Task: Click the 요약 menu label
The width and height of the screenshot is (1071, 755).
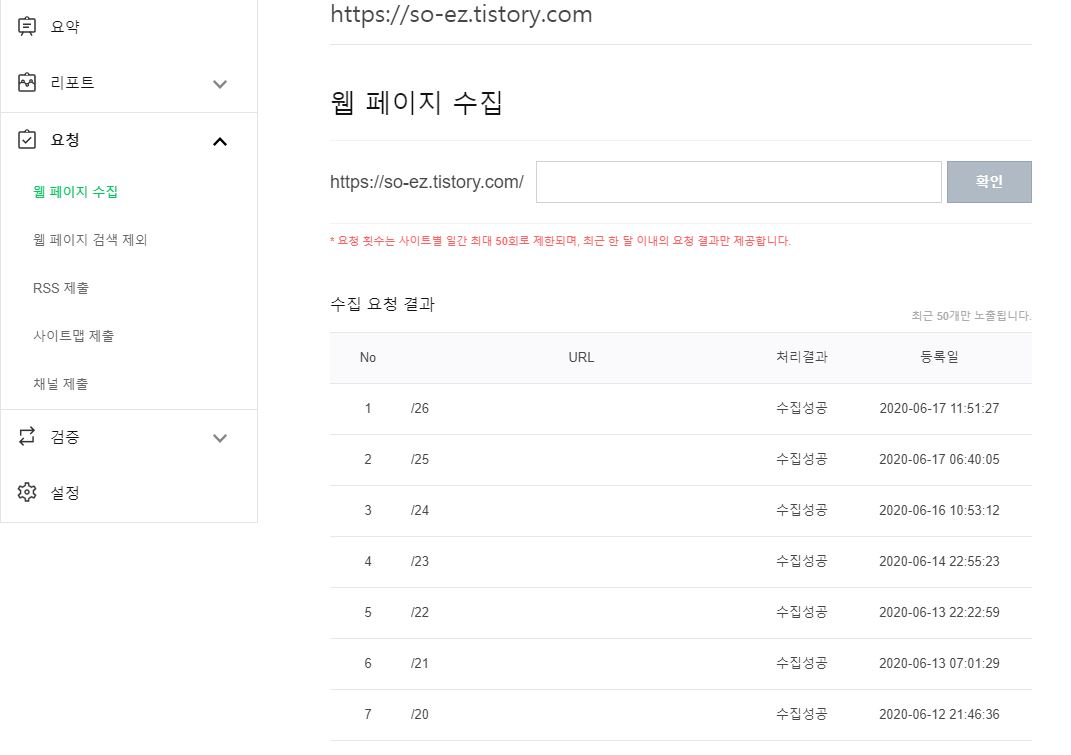Action: click(x=65, y=26)
